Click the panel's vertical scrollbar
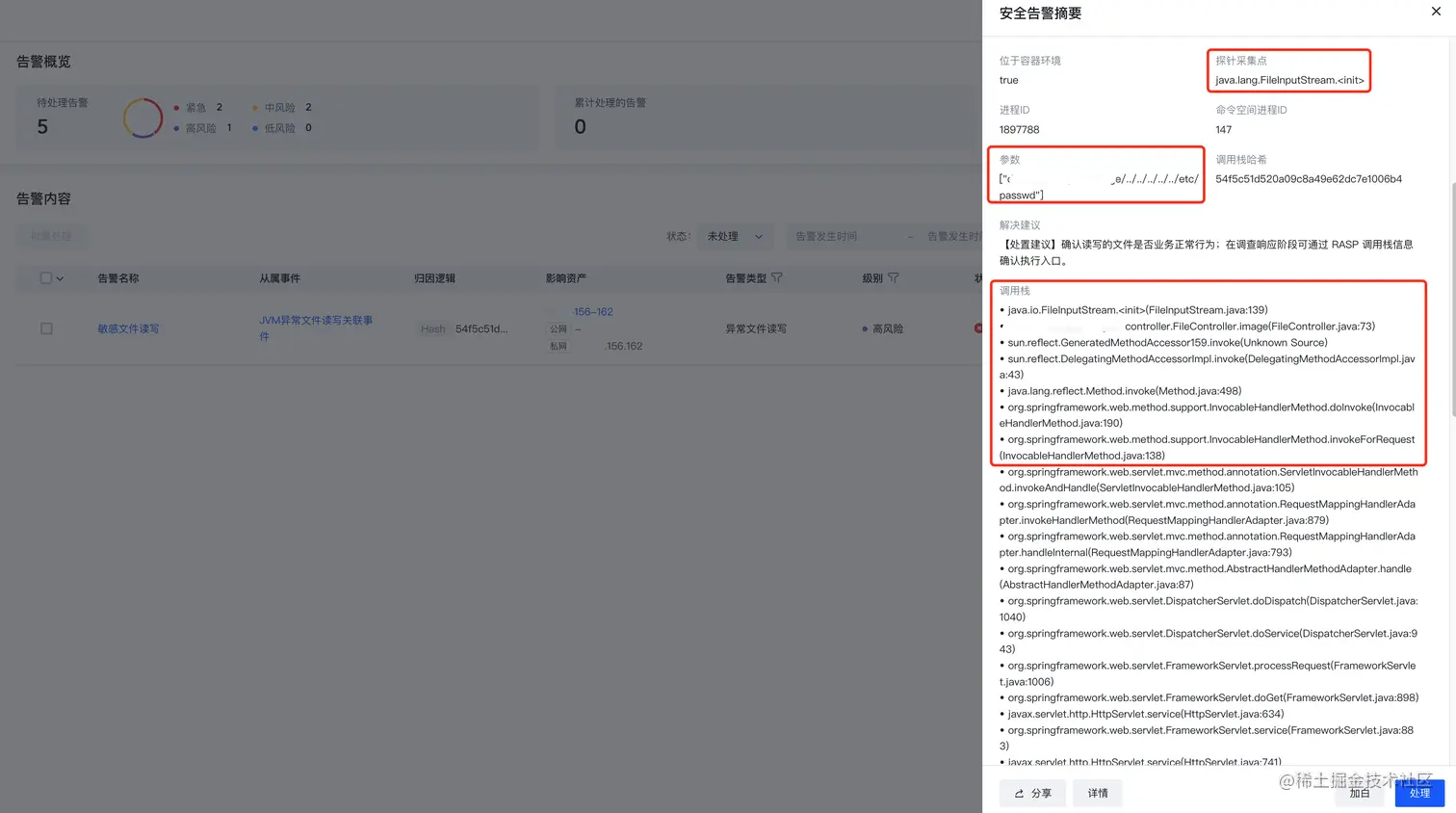Screen dimensions: 1456x813 click(1452, 299)
